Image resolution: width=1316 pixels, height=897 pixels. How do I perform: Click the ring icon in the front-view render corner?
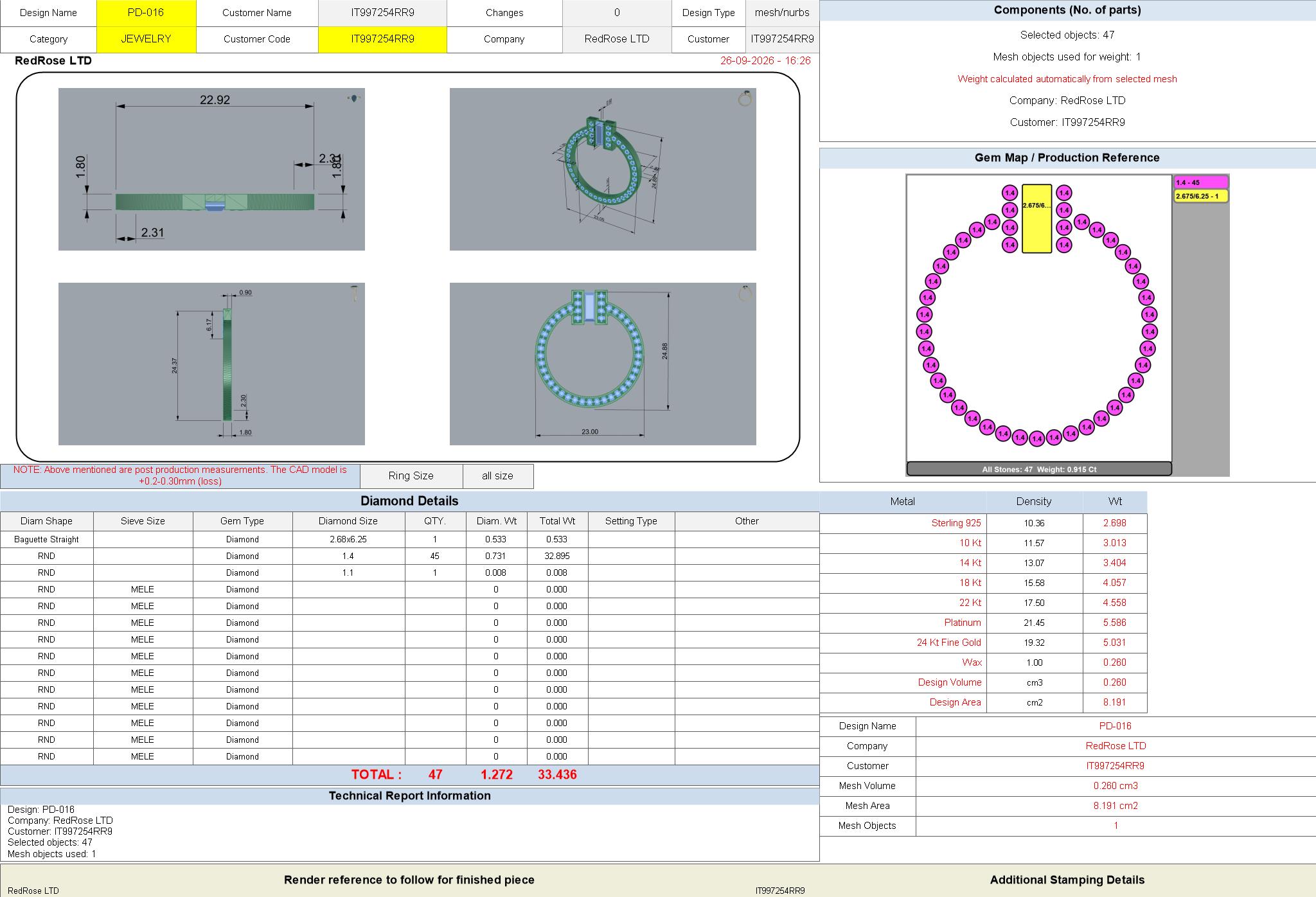click(x=745, y=293)
